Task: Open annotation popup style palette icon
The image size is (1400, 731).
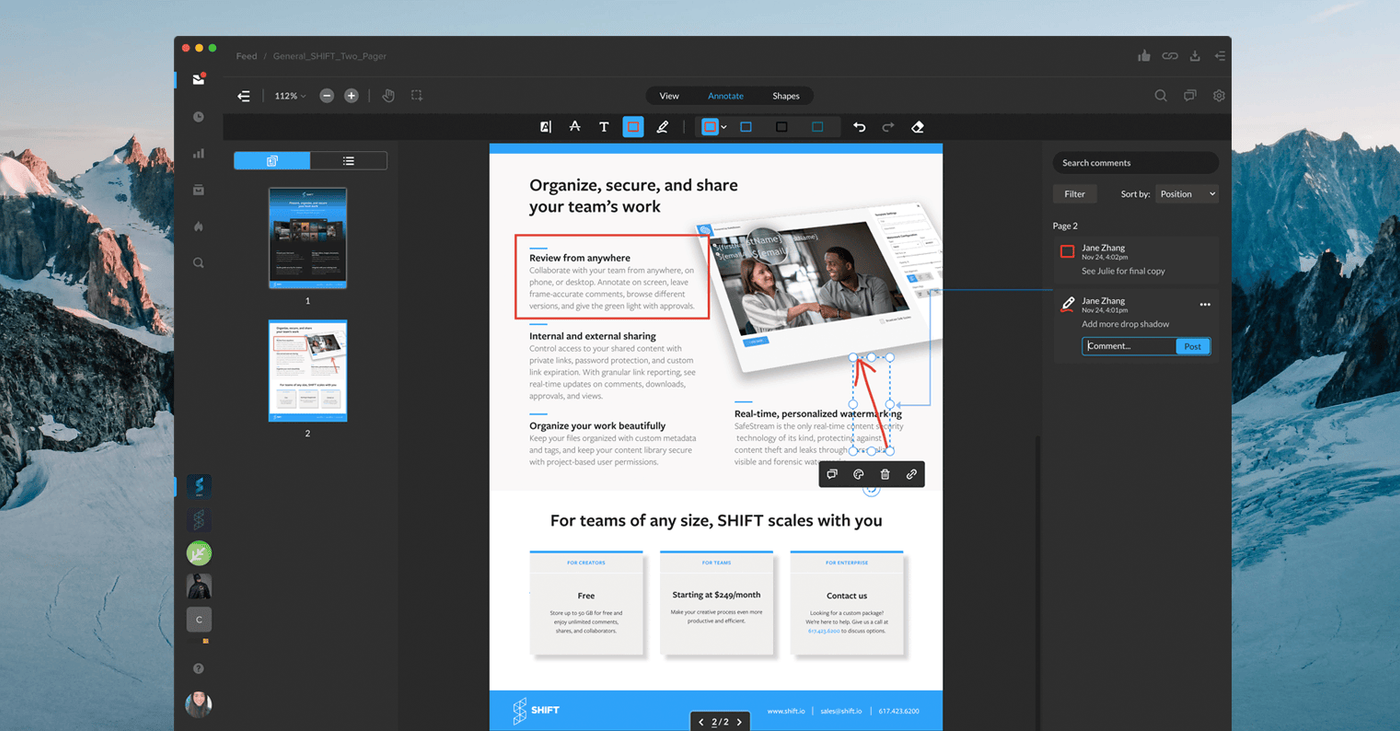Action: click(x=858, y=474)
